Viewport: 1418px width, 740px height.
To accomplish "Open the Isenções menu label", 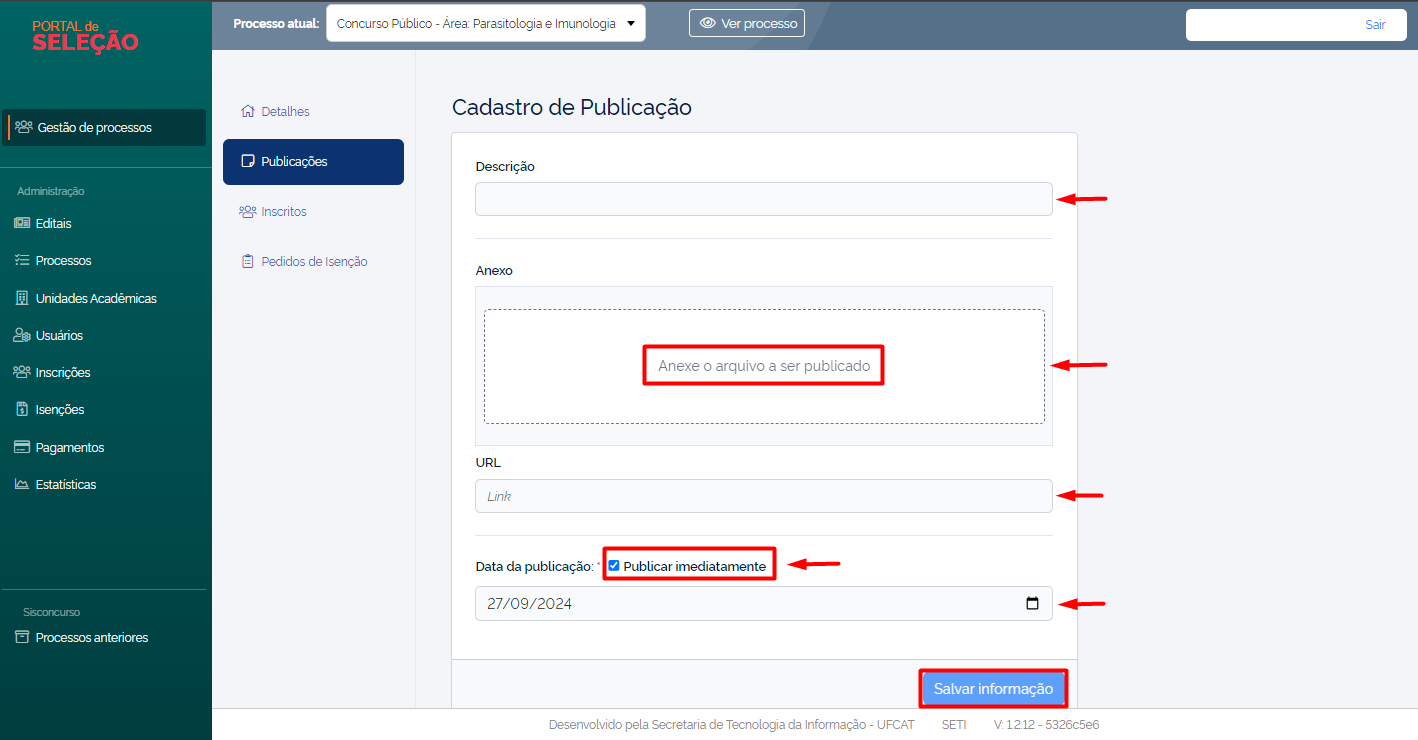I will [x=60, y=409].
